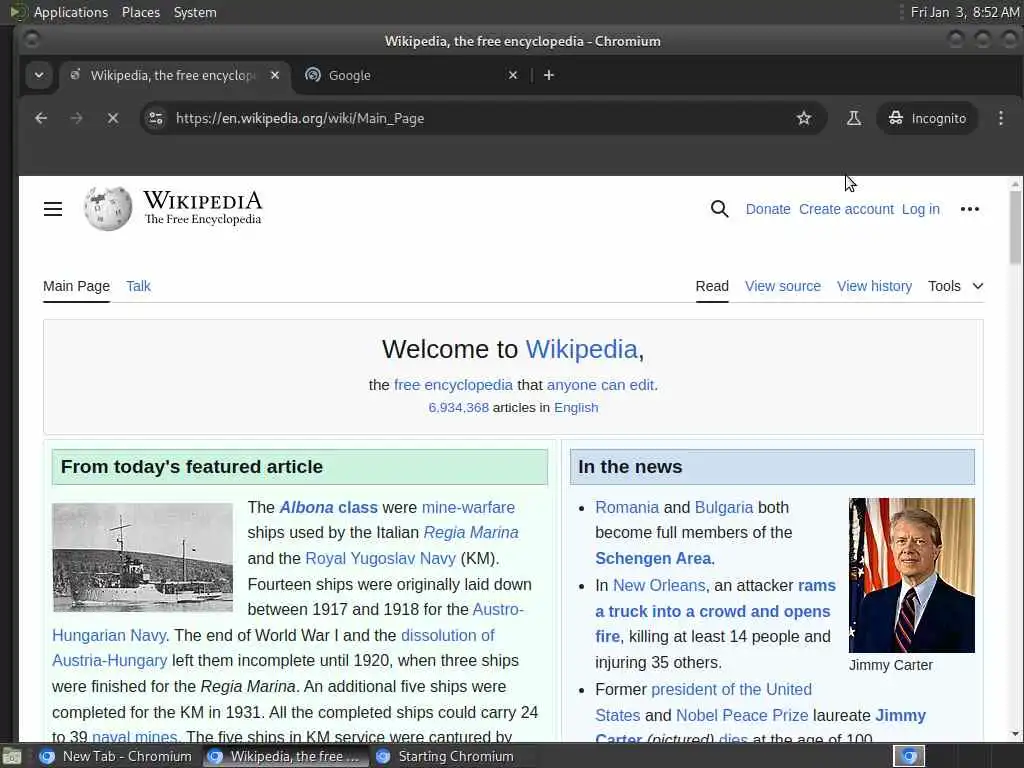The image size is (1024, 768).
Task: Open the Romania news link
Action: 627,507
